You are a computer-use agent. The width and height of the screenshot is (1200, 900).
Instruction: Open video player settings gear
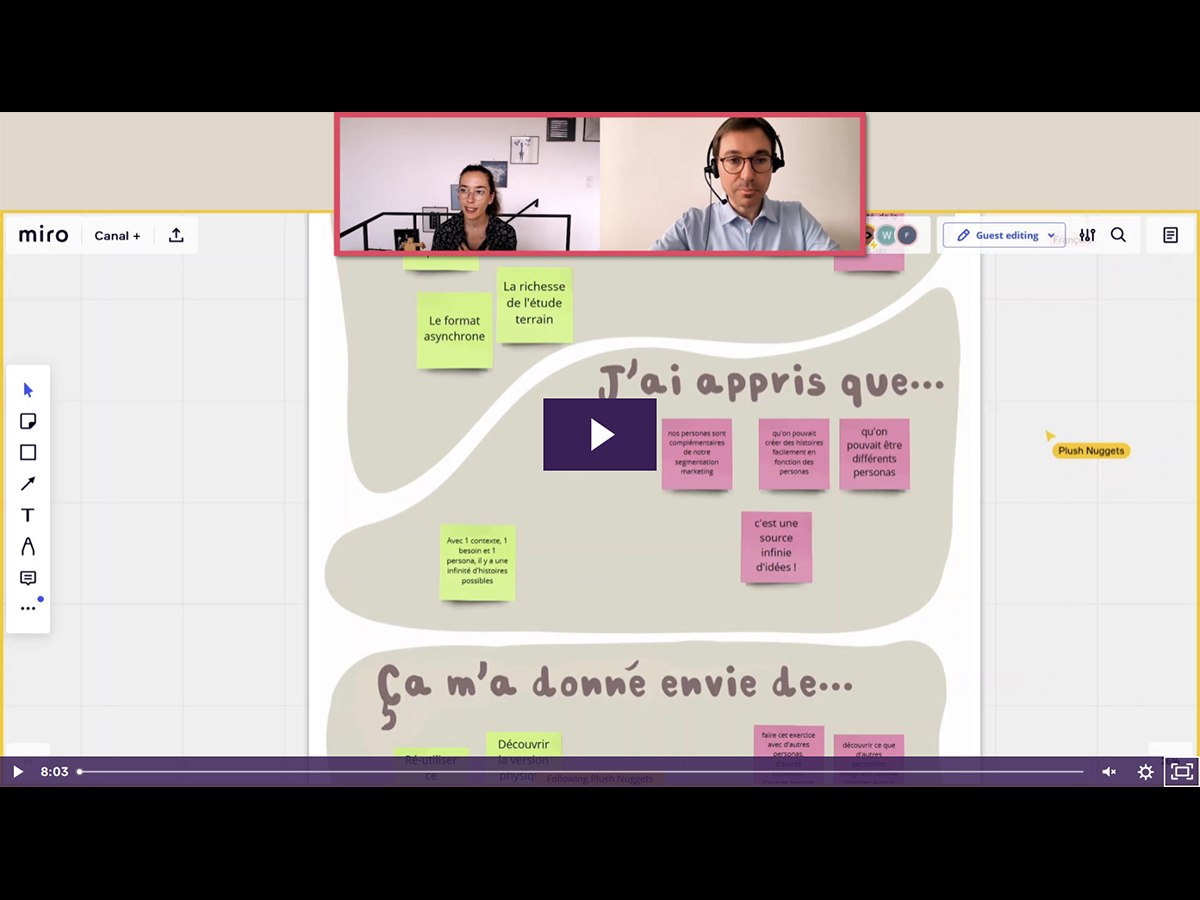pyautogui.click(x=1145, y=771)
